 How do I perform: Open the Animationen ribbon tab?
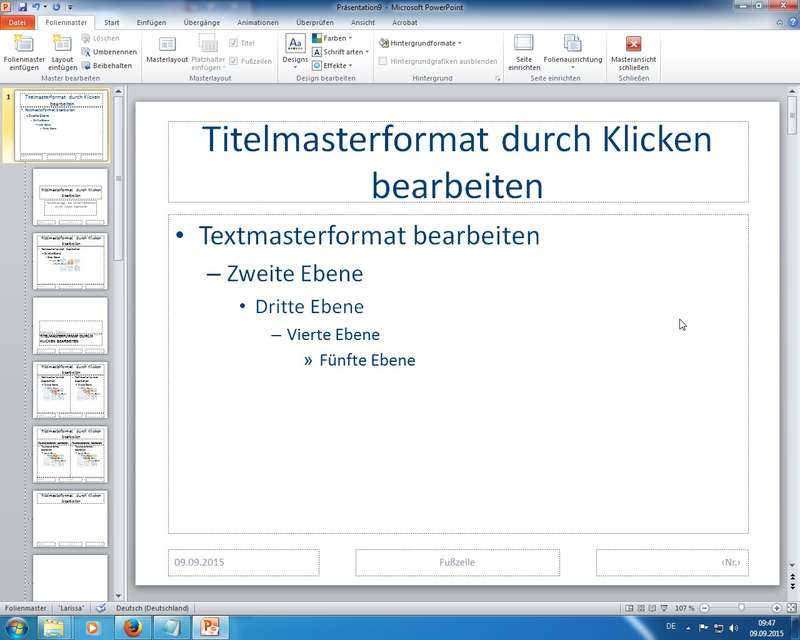pos(258,21)
